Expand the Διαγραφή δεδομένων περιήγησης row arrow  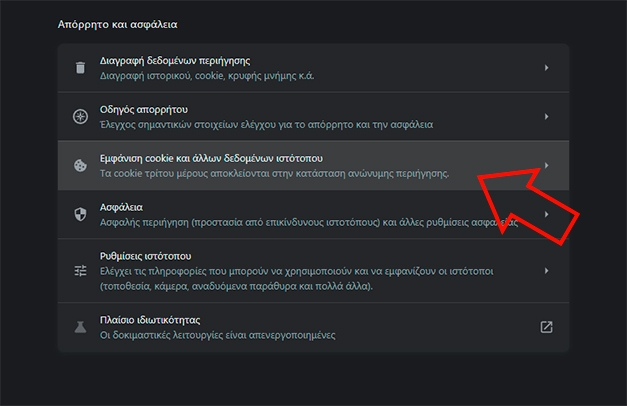coord(546,67)
